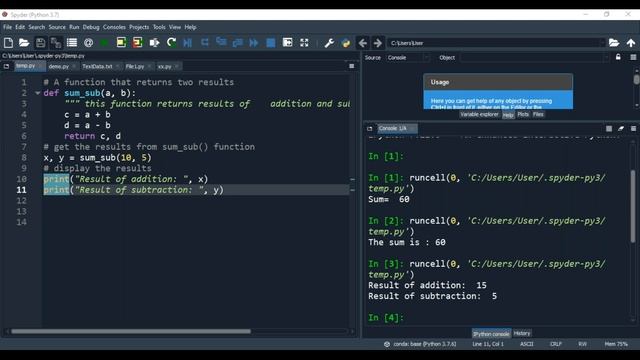
Task: Step out until function returns
Action: [x=238, y=42]
